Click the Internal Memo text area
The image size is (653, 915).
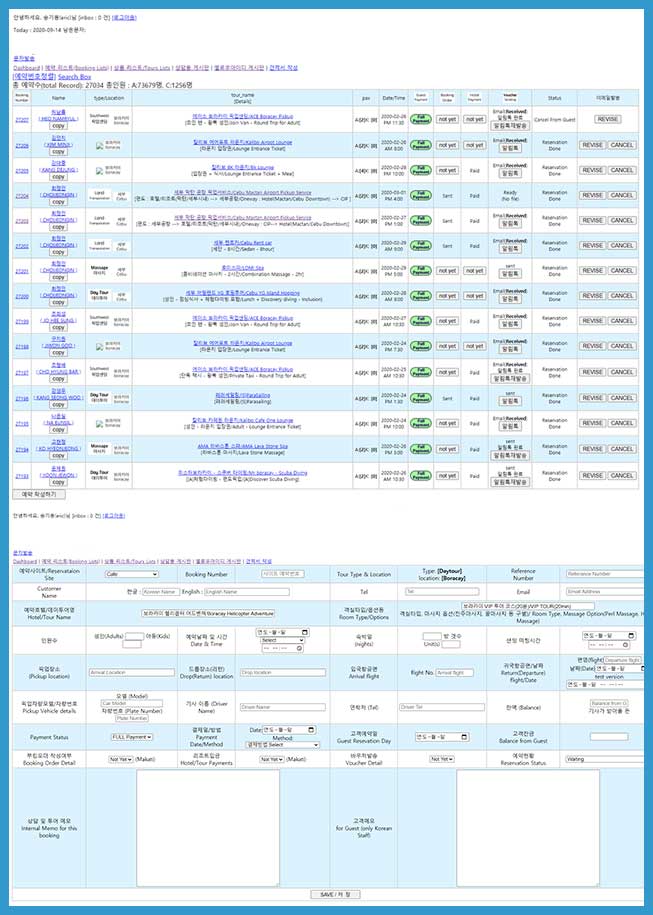(x=208, y=829)
